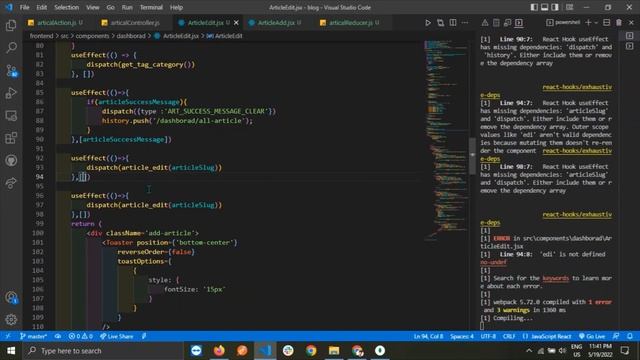The height and width of the screenshot is (360, 640).
Task: Create a new terminal with plus icon
Action: [x=588, y=23]
